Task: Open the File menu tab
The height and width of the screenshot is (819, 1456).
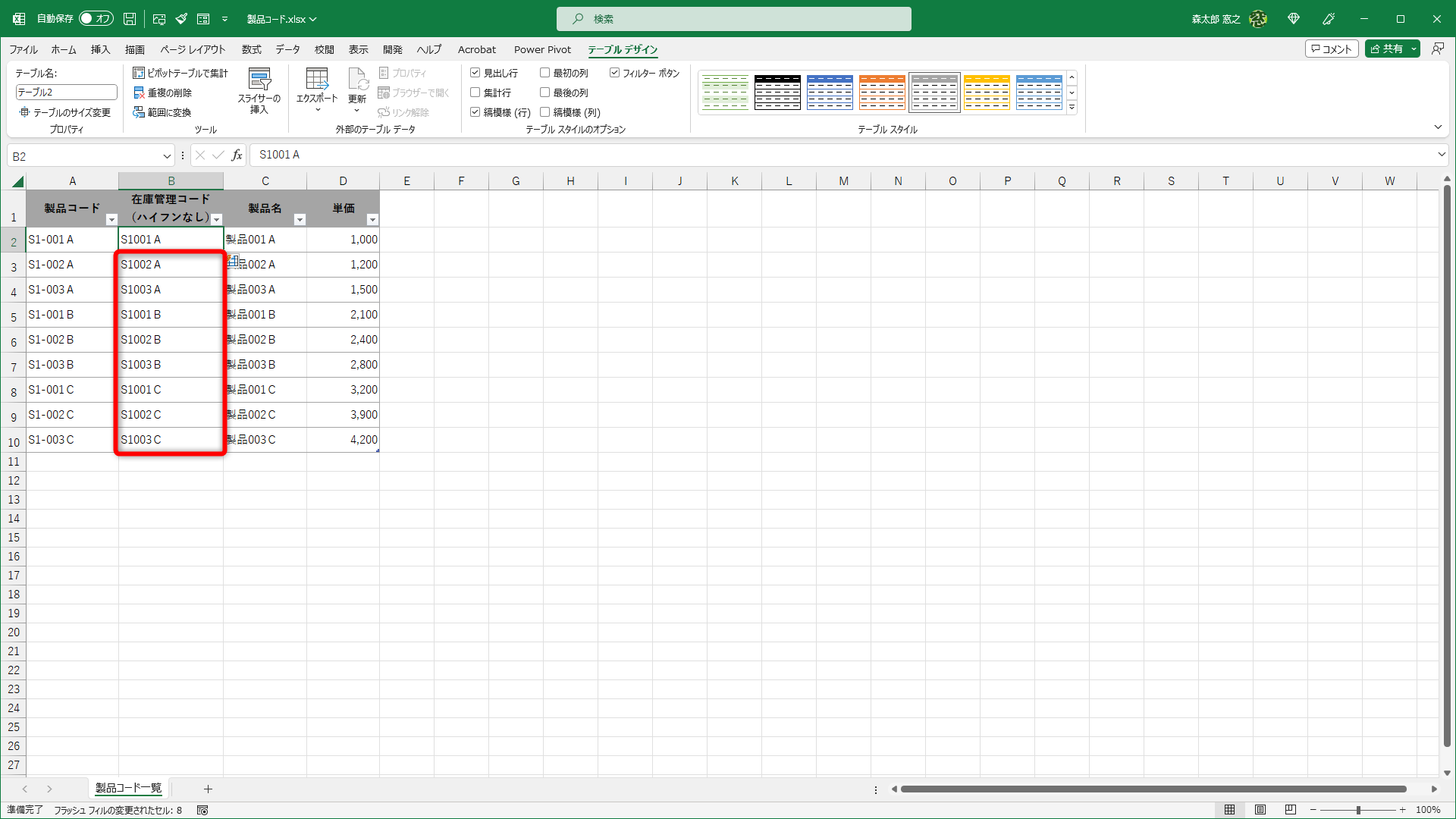Action: (24, 49)
